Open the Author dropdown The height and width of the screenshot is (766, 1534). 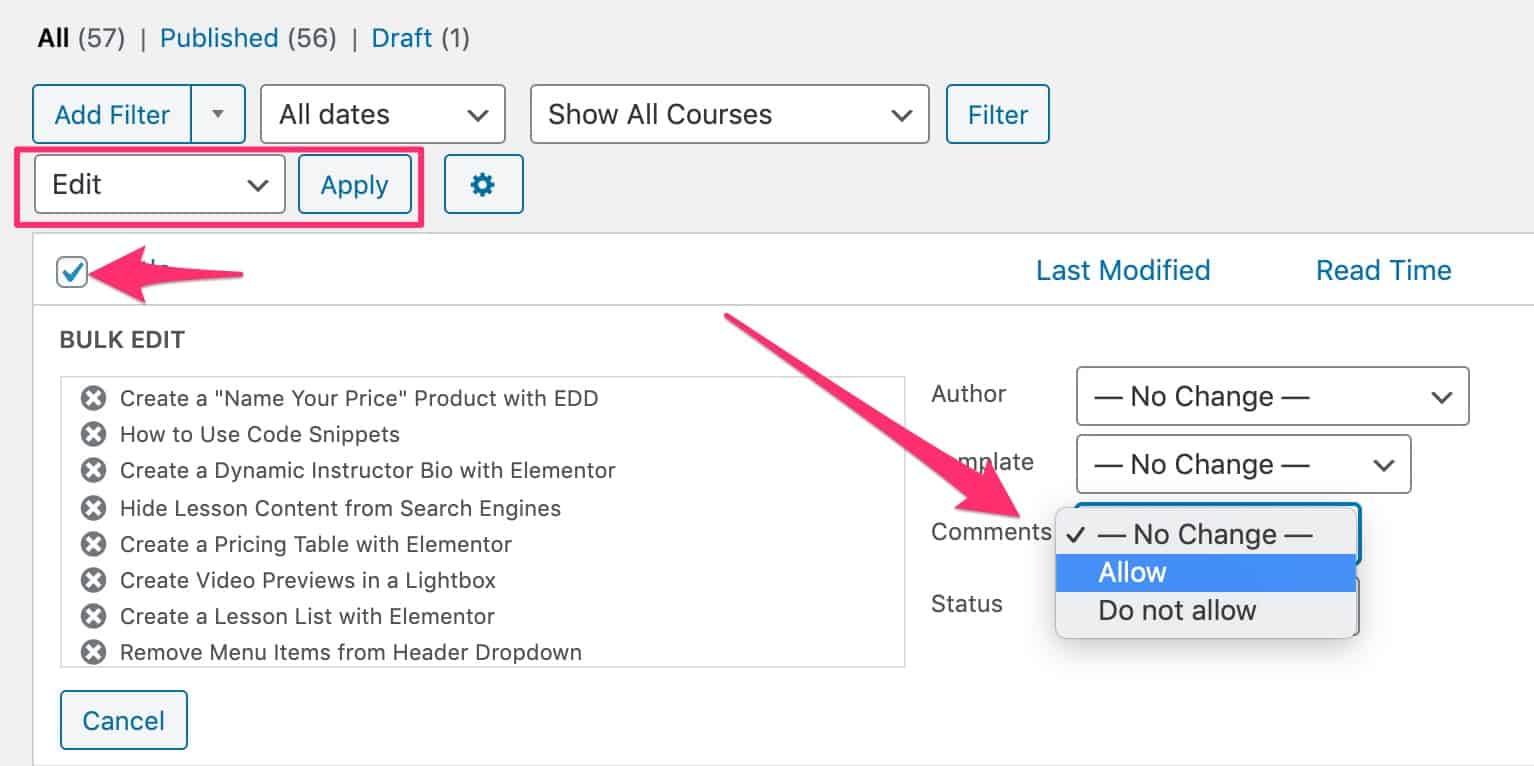pyautogui.click(x=1271, y=396)
